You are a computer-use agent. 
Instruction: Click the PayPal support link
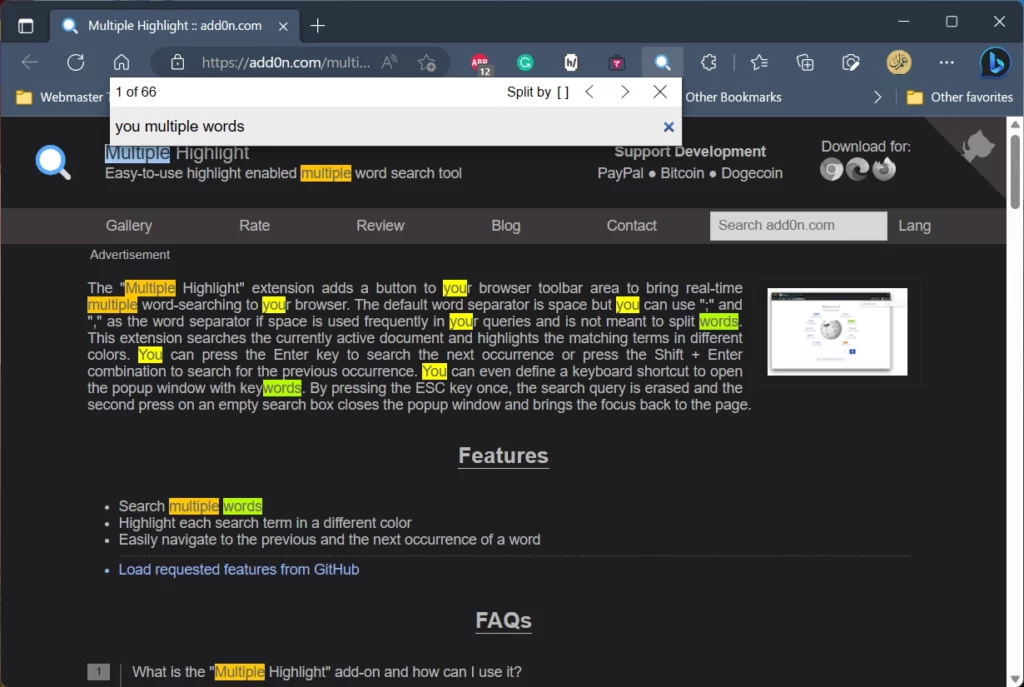click(620, 173)
